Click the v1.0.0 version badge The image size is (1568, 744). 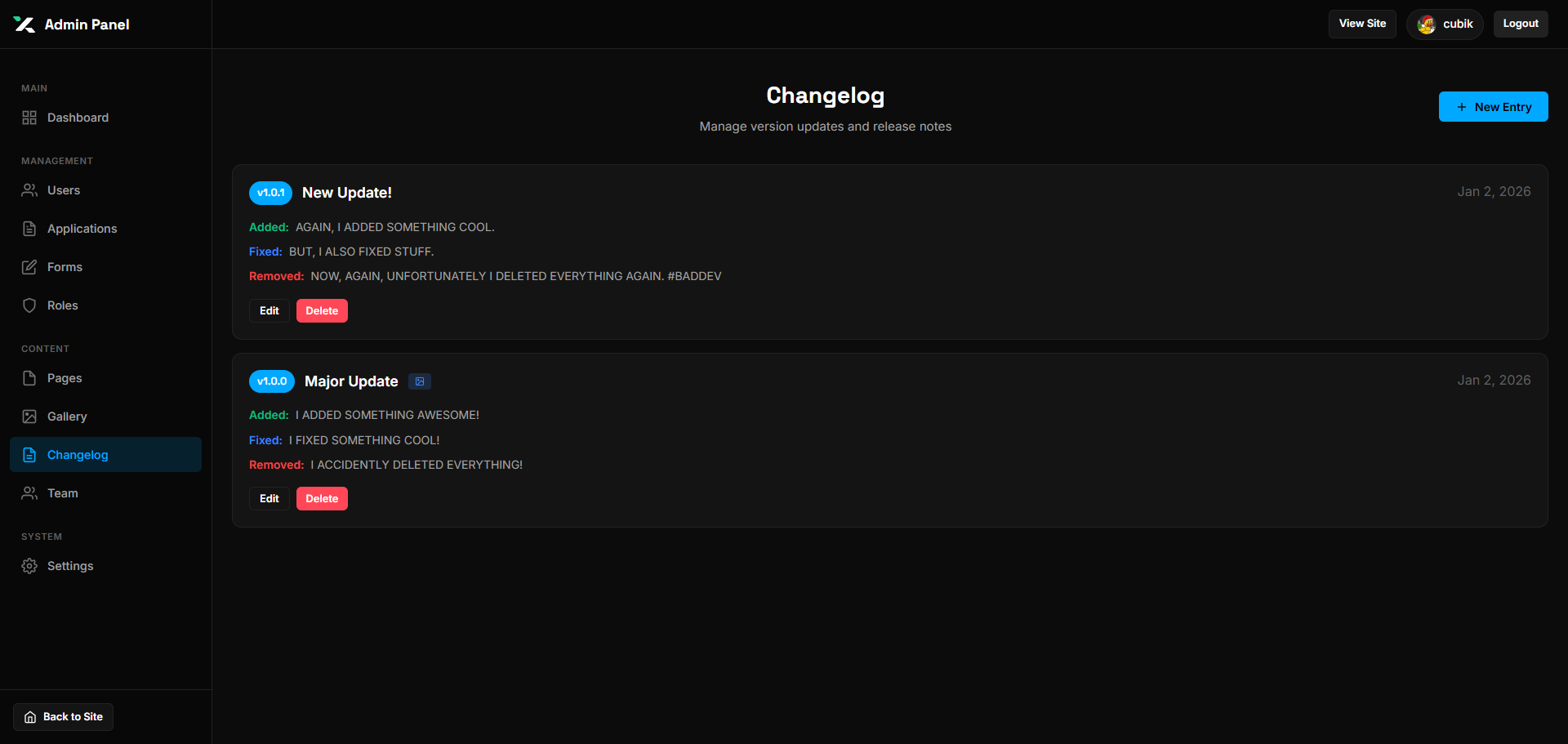pyautogui.click(x=272, y=381)
